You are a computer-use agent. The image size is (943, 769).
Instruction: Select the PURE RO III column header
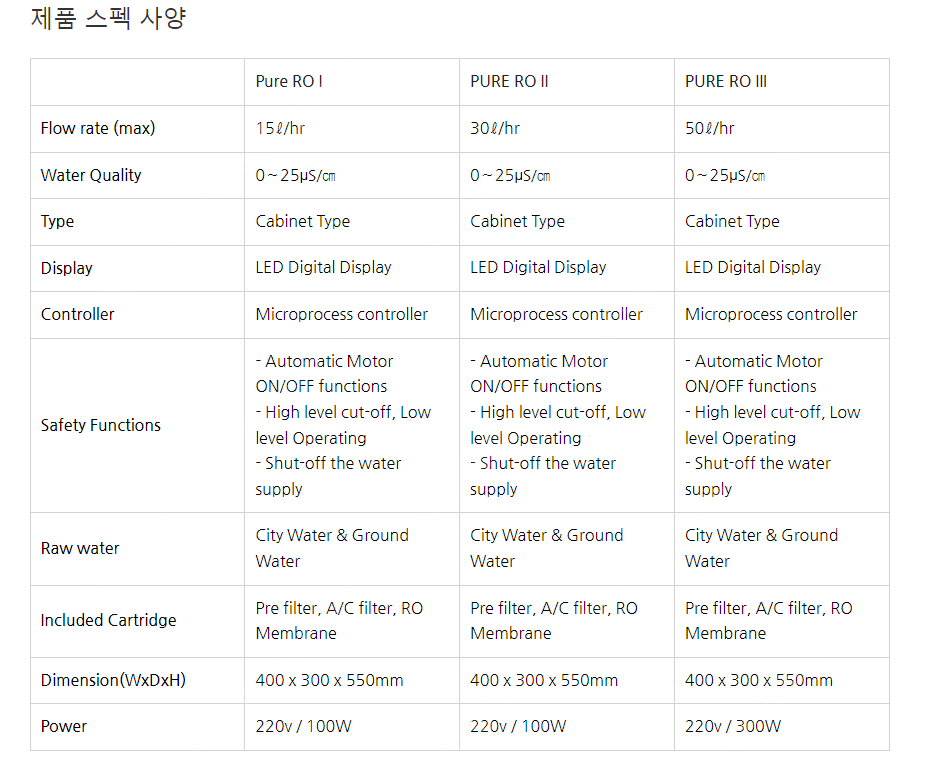(x=726, y=82)
